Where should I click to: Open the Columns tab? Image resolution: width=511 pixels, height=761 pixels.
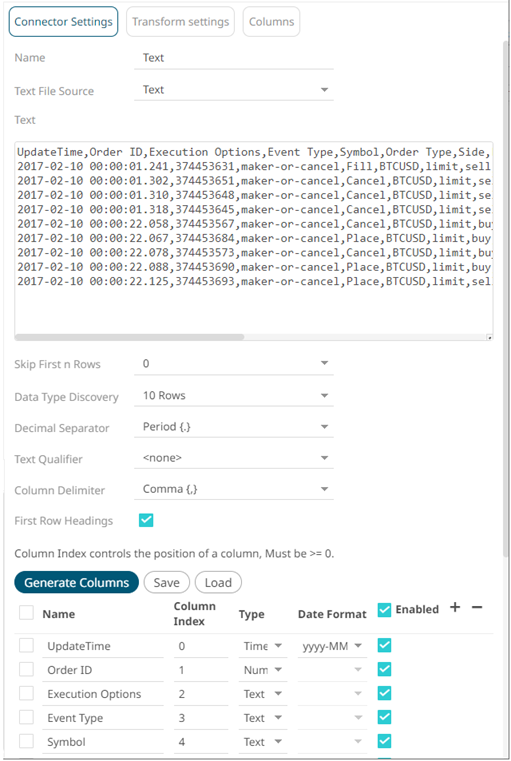click(x=271, y=22)
